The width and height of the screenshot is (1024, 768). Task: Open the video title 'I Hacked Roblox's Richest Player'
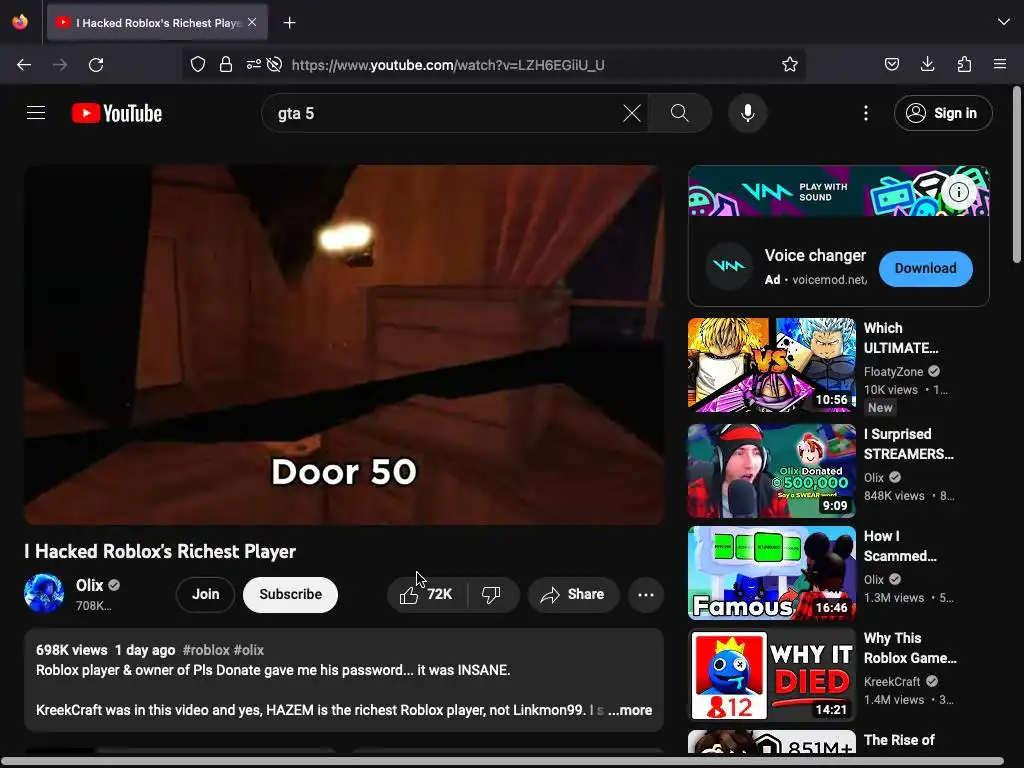click(x=160, y=551)
